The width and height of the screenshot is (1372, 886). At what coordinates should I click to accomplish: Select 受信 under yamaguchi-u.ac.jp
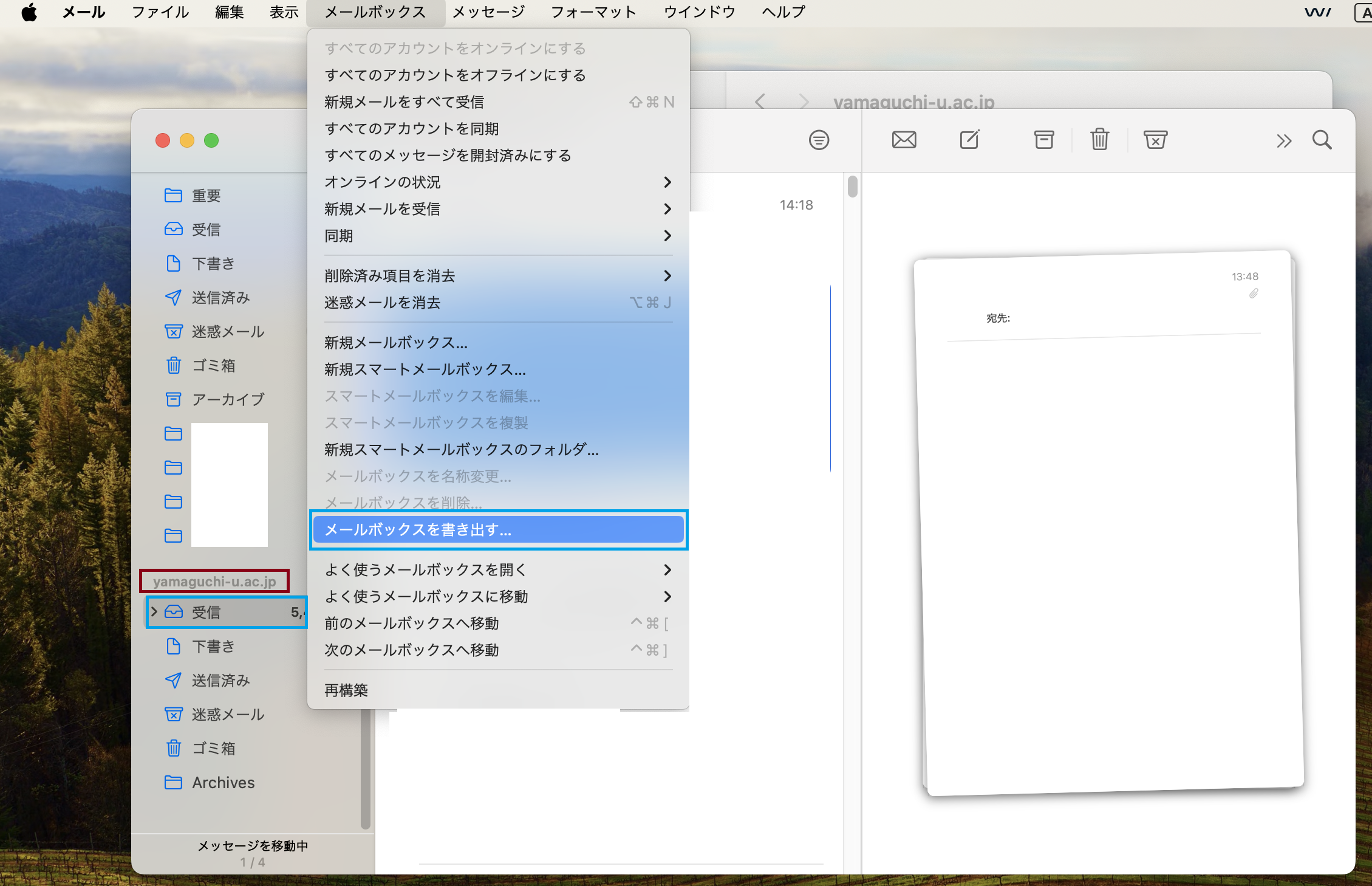coord(226,612)
